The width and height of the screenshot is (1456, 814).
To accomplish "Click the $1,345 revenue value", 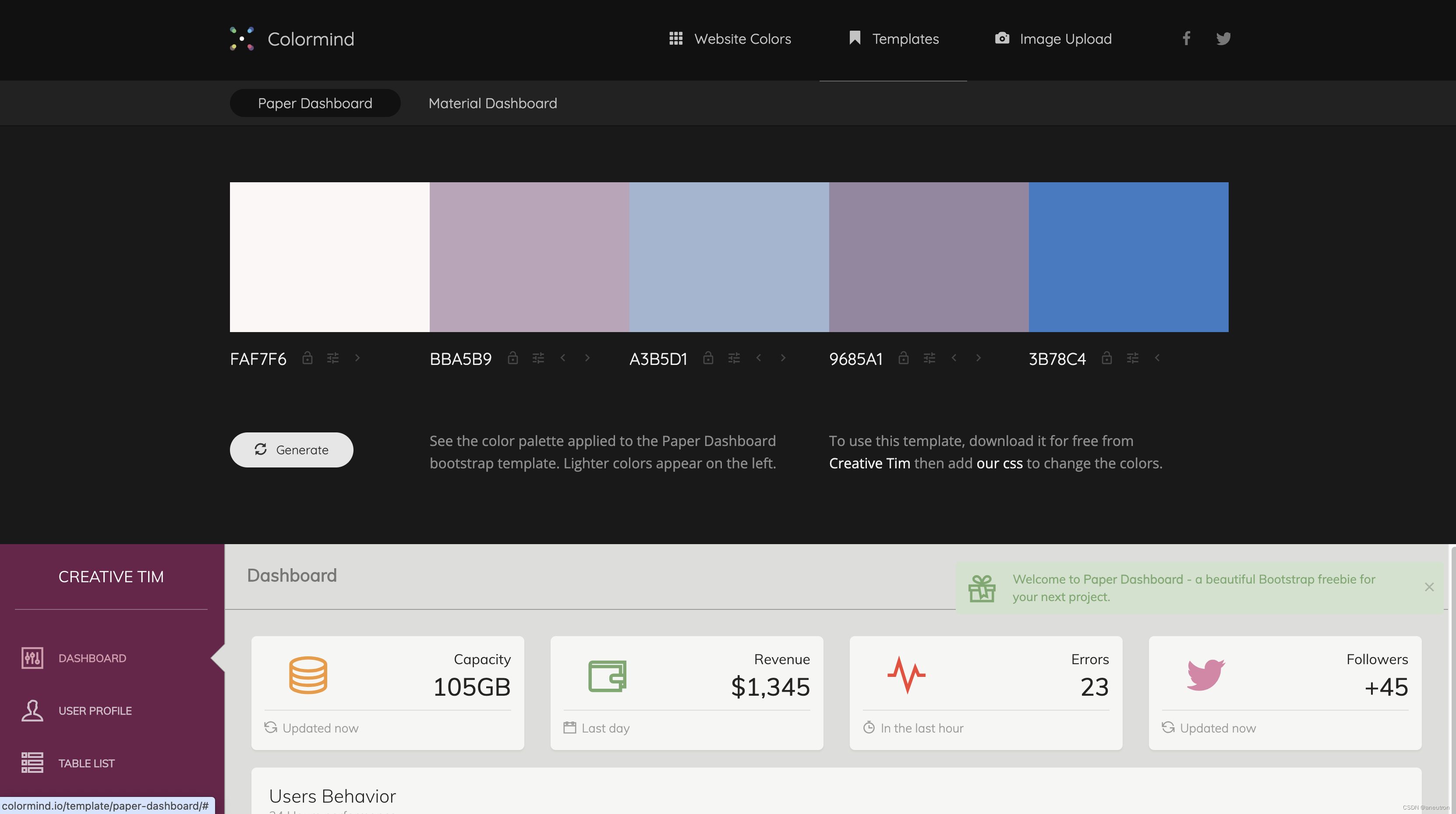I will [x=770, y=687].
